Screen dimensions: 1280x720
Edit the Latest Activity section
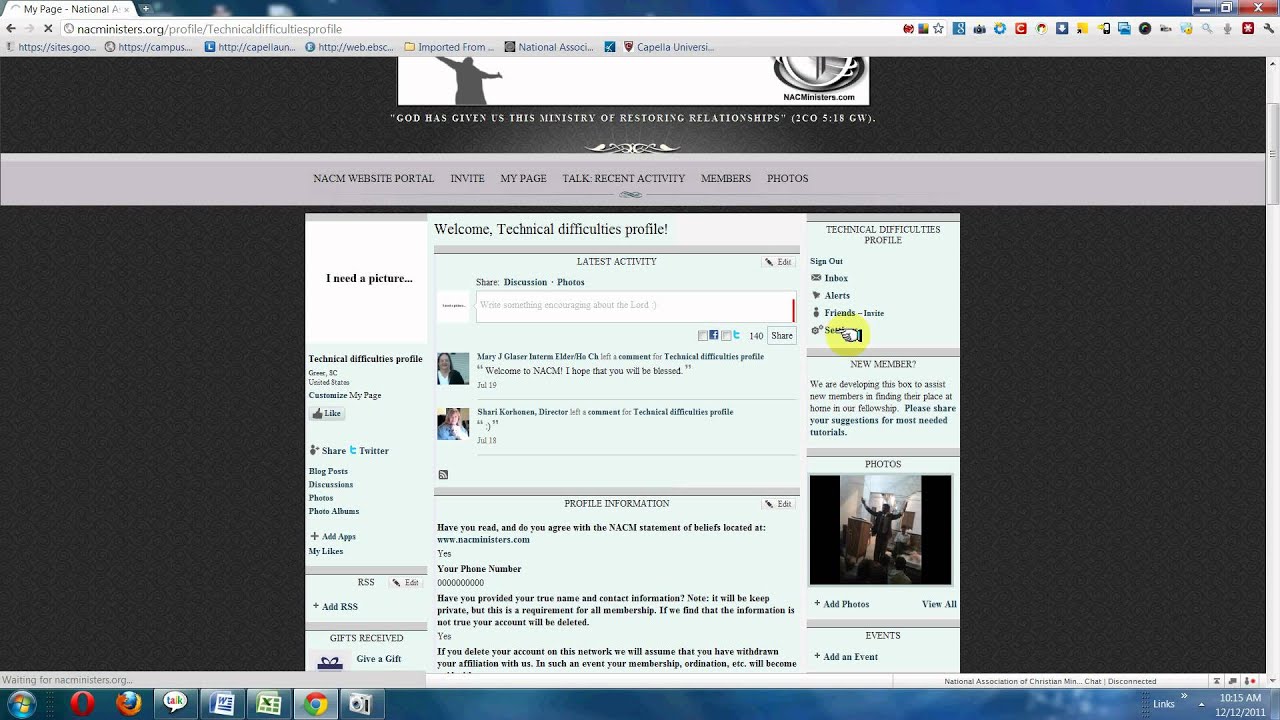click(x=778, y=262)
